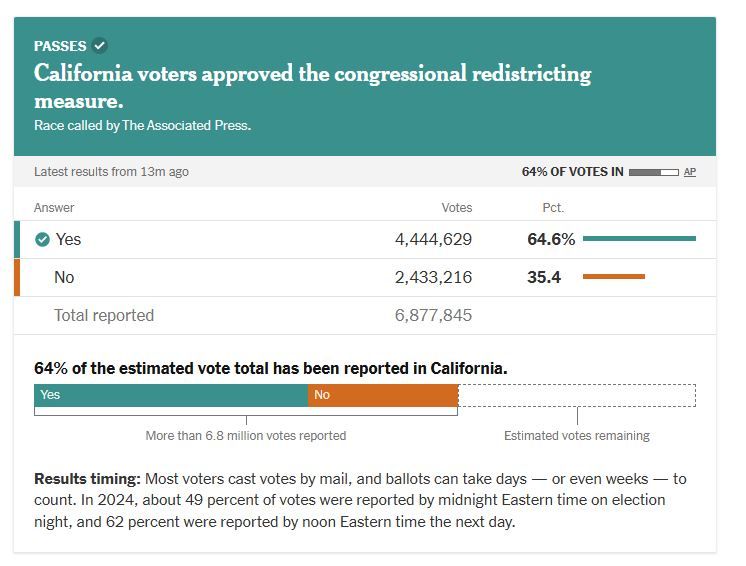The width and height of the screenshot is (746, 566).
Task: Click the No percentage bar
Action: click(613, 277)
